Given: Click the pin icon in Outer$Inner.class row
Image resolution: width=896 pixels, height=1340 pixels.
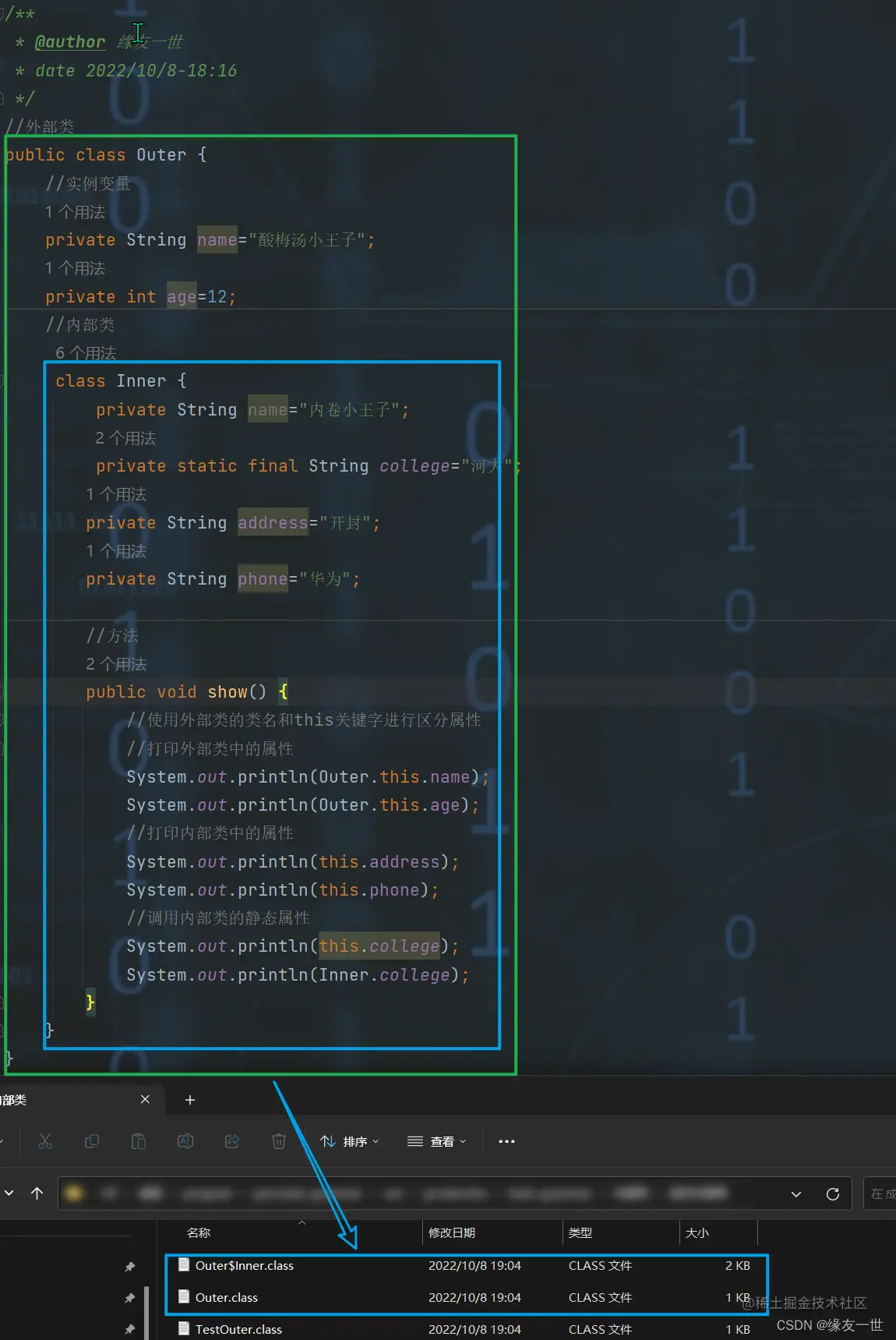Looking at the screenshot, I should click(130, 1267).
